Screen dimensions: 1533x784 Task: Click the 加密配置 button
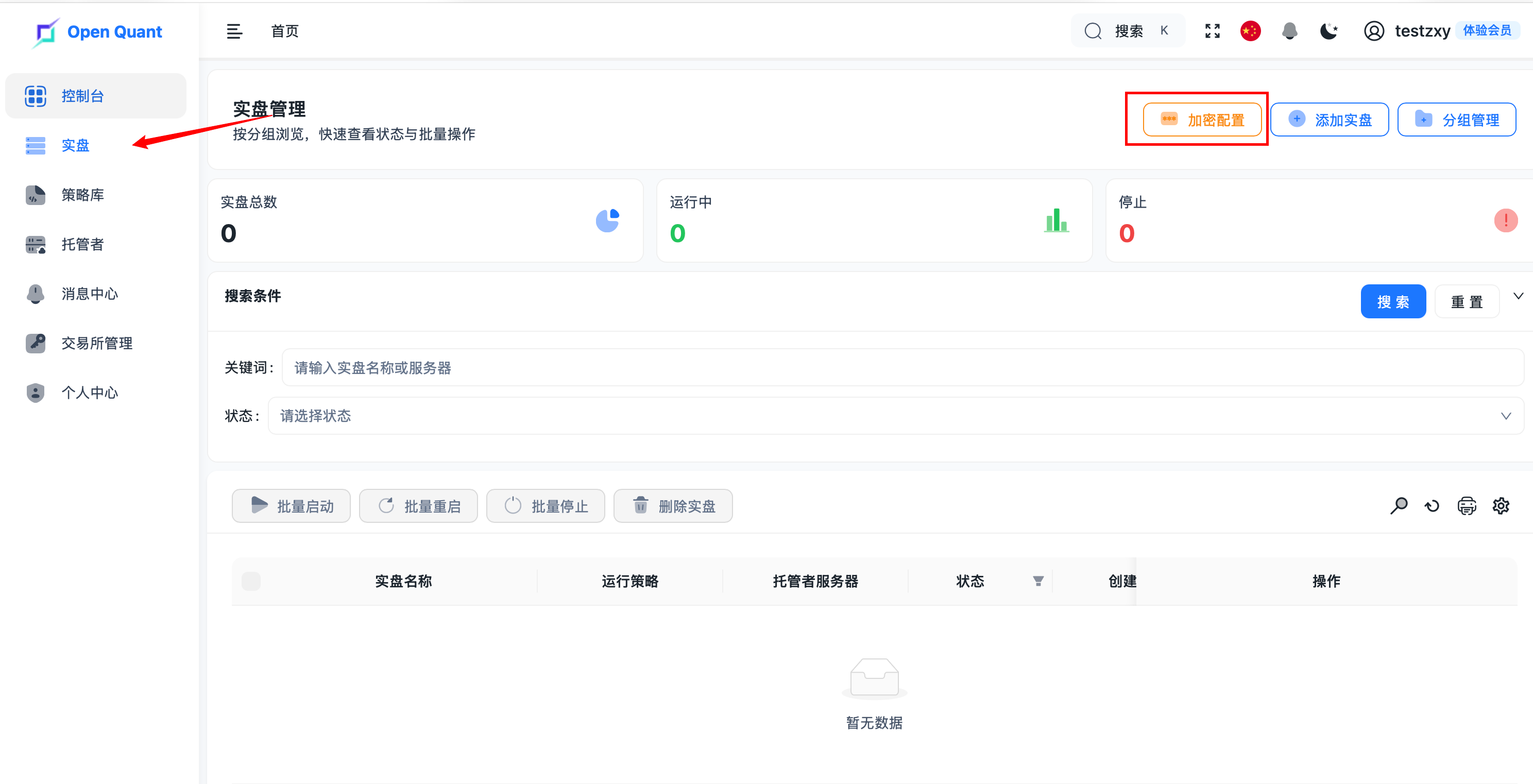1202,119
